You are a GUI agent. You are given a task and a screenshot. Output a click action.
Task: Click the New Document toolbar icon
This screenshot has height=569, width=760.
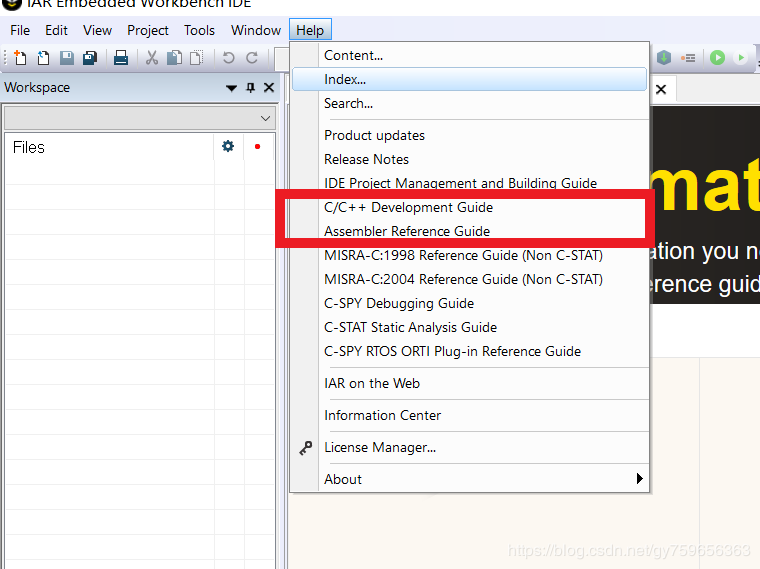[20, 58]
